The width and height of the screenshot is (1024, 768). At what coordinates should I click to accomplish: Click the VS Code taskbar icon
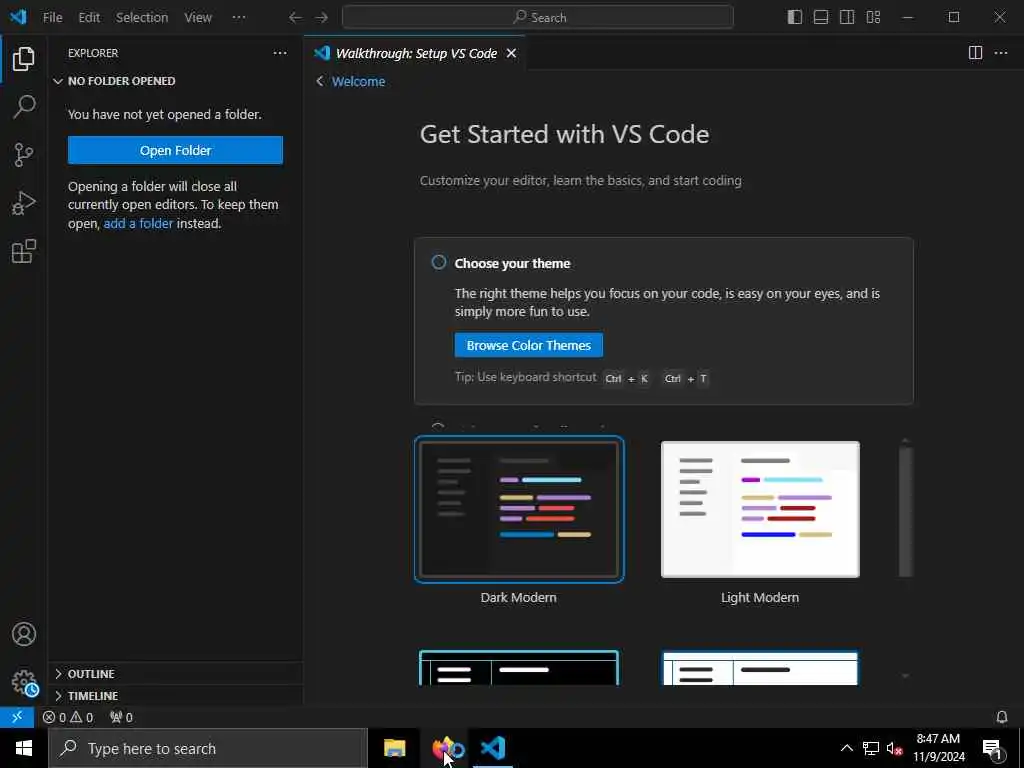pyautogui.click(x=493, y=748)
